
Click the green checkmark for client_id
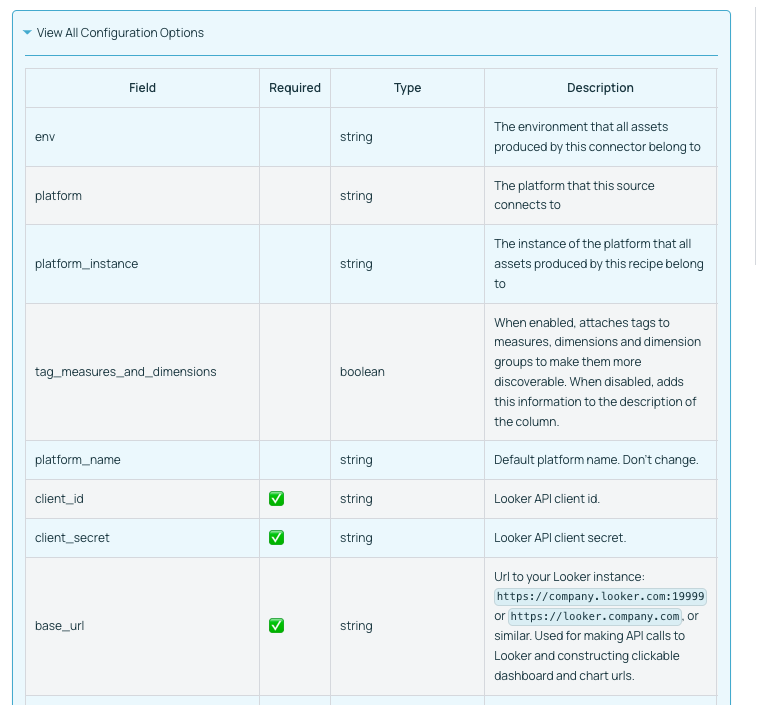(x=277, y=499)
